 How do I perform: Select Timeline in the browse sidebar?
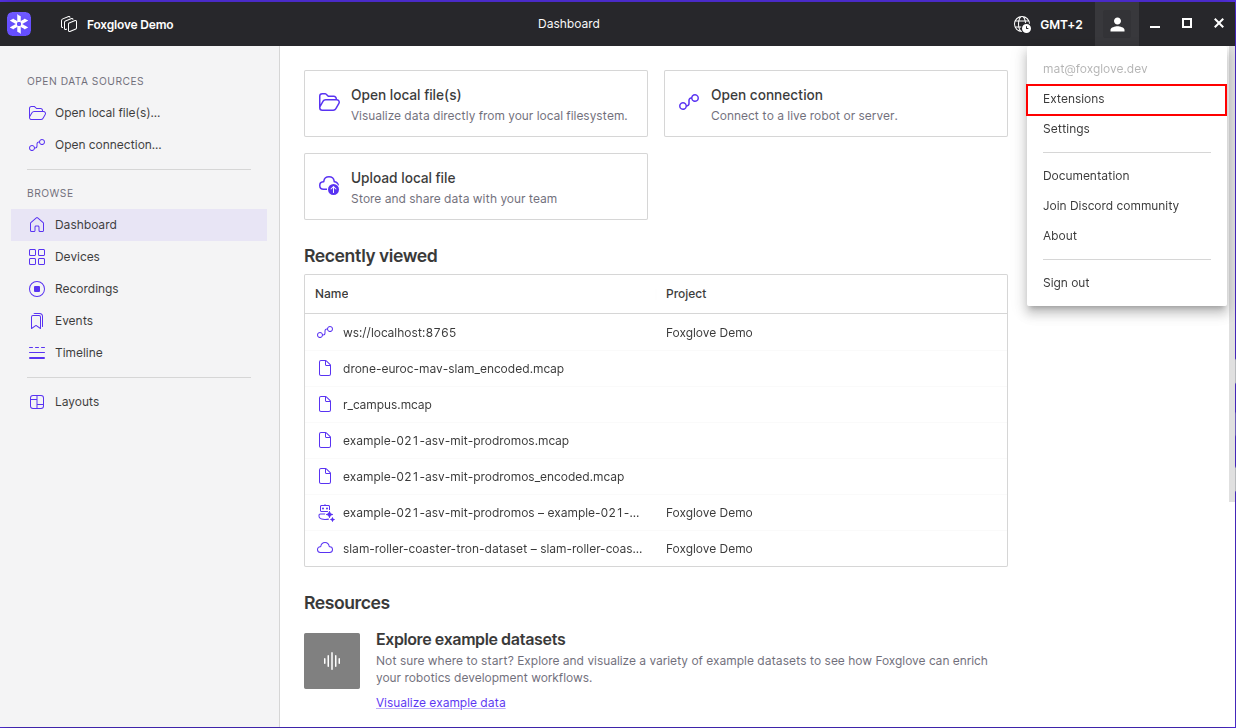[78, 353]
